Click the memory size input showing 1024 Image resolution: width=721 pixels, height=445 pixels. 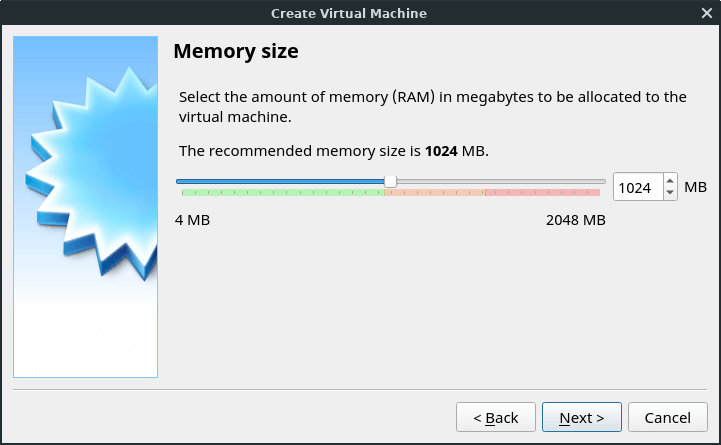tap(636, 187)
